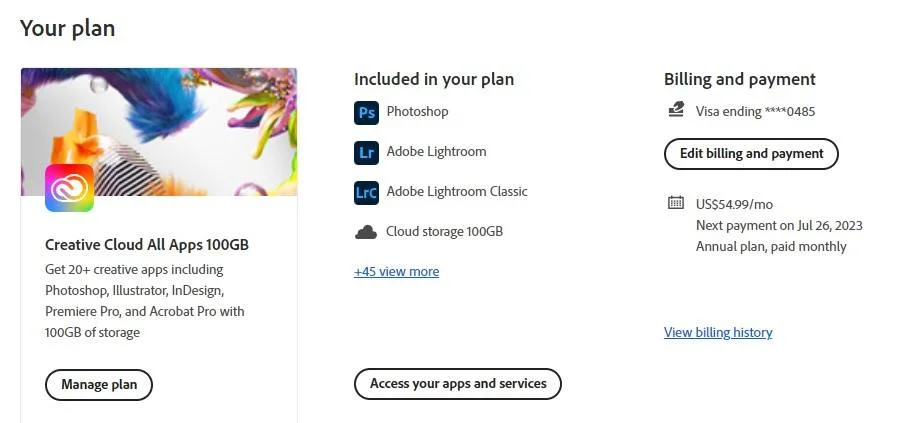Screen dimensions: 911x423
Task: Click the colorful plan banner image
Action: pyautogui.click(x=159, y=132)
